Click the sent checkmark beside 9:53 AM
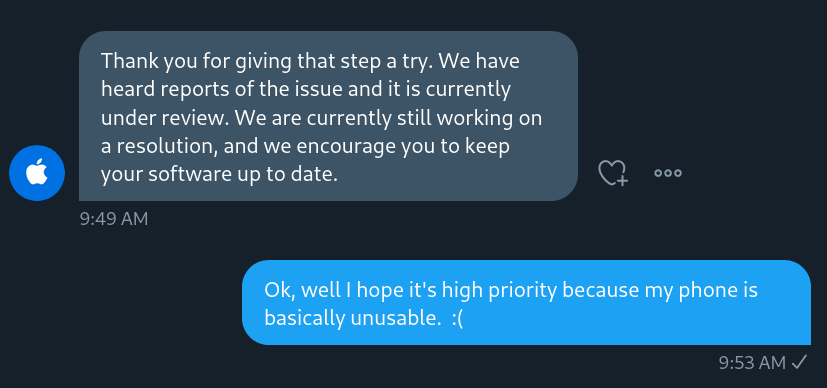827x388 pixels. click(x=800, y=362)
